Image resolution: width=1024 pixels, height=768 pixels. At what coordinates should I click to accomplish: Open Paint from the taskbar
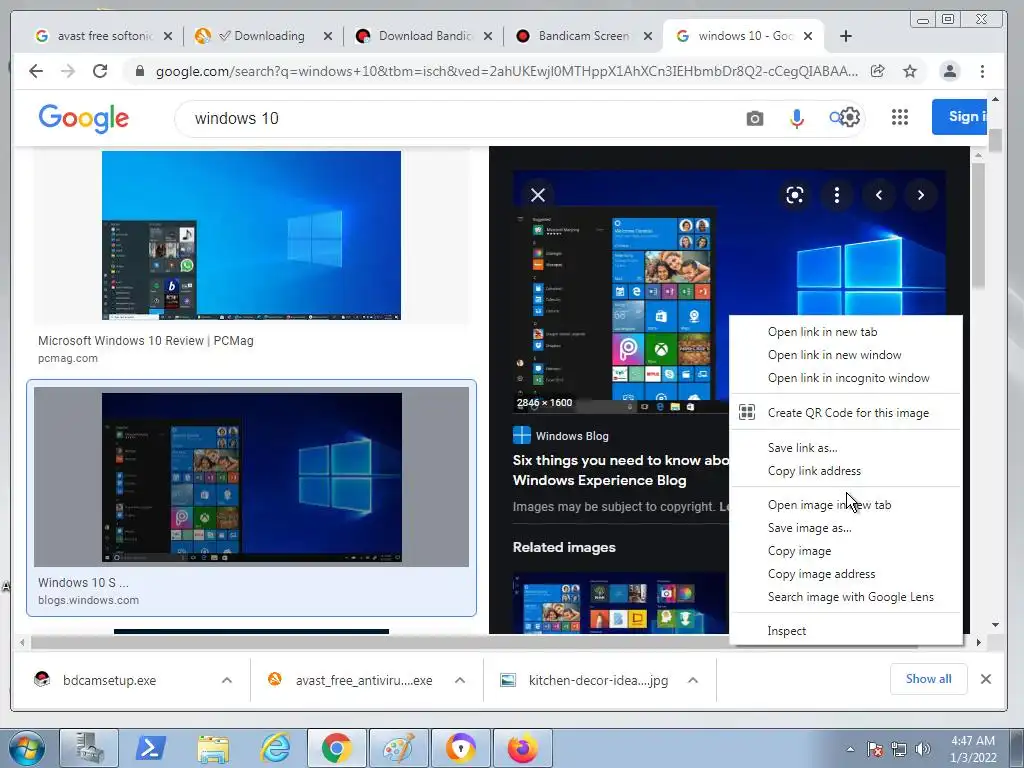pos(398,748)
